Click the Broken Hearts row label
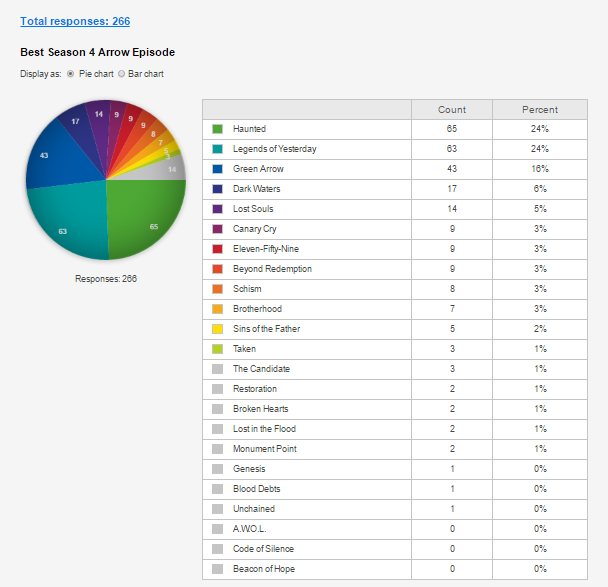The image size is (608, 587). (x=261, y=409)
